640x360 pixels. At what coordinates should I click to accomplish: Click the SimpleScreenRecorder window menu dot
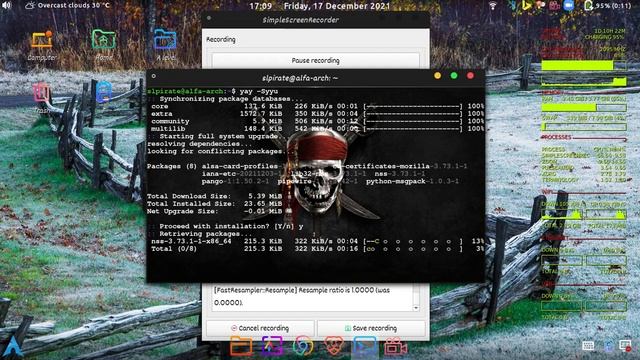pyautogui.click(x=209, y=18)
